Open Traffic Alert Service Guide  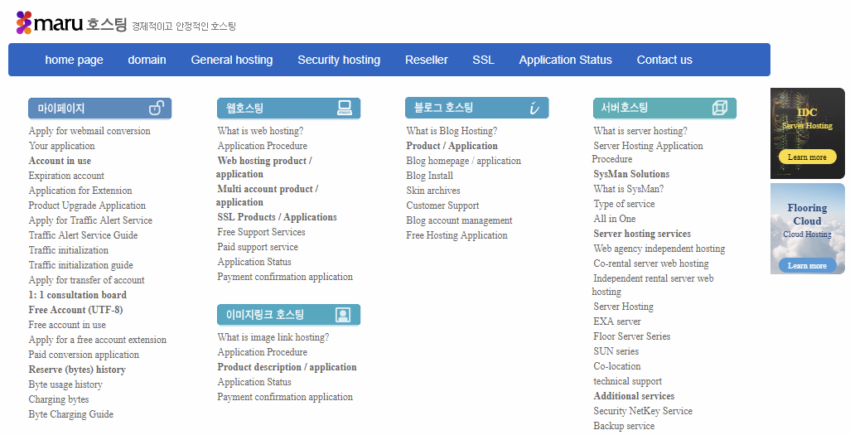click(83, 235)
